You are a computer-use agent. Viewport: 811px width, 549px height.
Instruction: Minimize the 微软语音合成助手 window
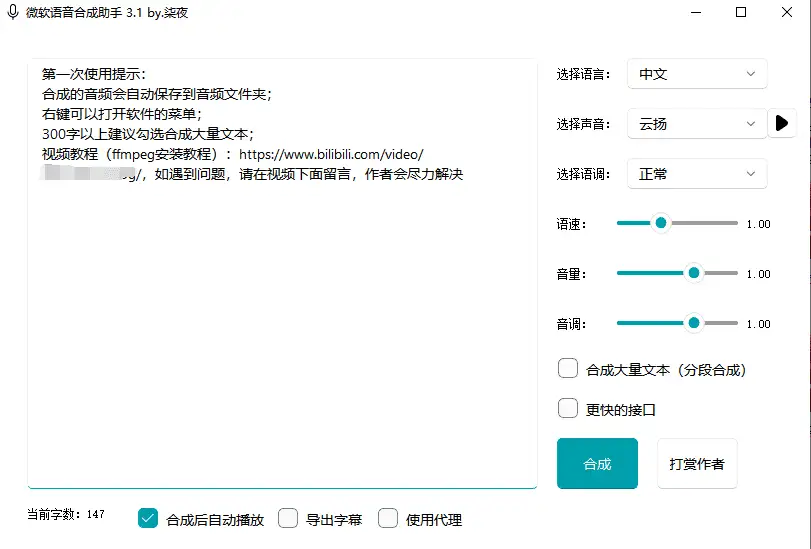696,12
